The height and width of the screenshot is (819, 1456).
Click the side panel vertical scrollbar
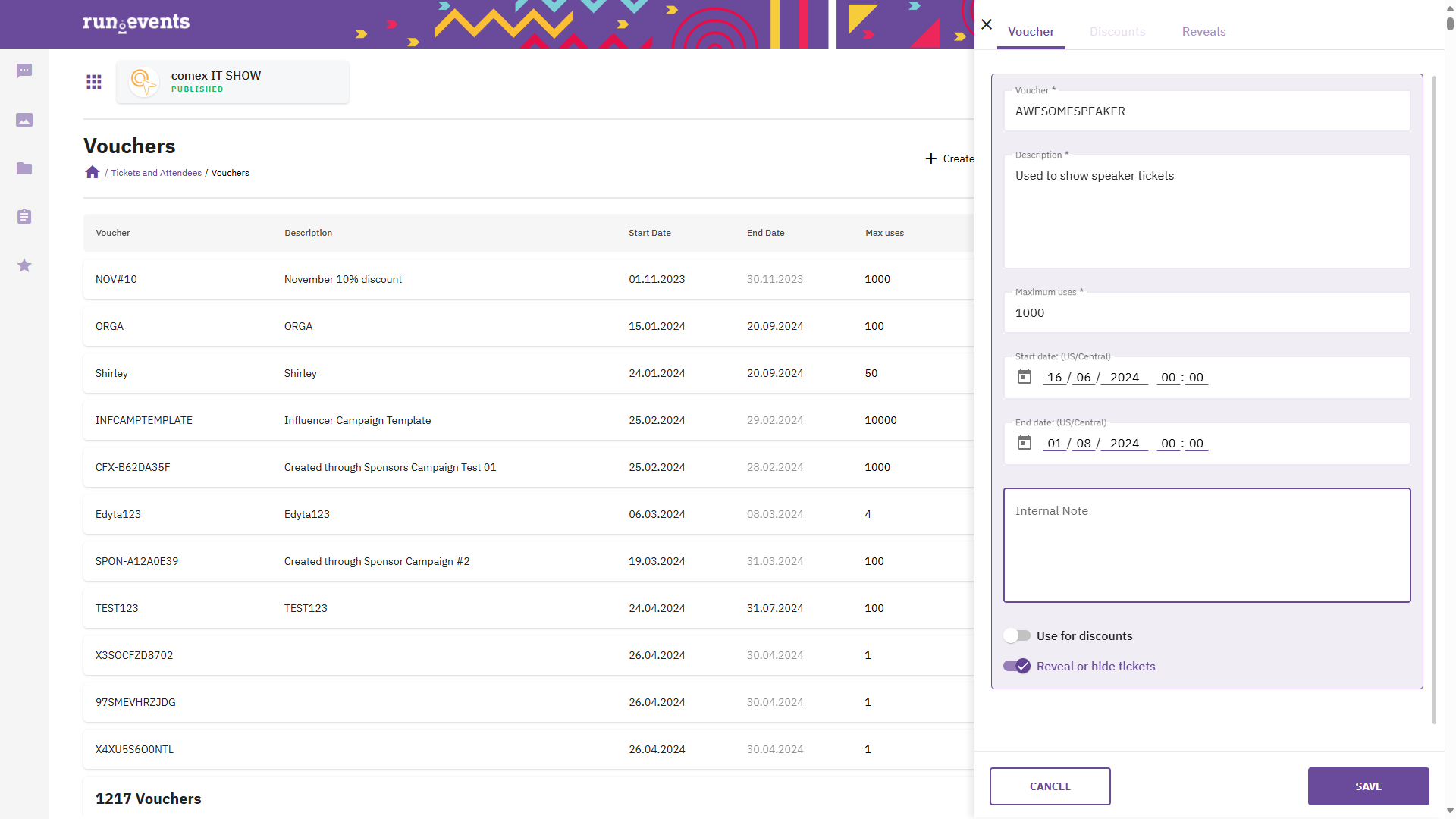[x=1434, y=400]
